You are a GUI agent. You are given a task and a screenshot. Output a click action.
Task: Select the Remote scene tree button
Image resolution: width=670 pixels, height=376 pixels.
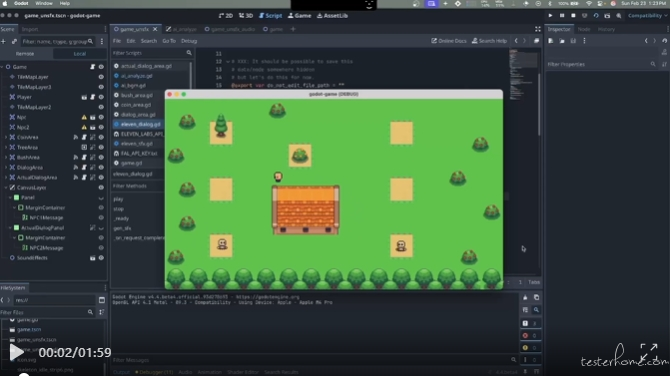(x=25, y=54)
